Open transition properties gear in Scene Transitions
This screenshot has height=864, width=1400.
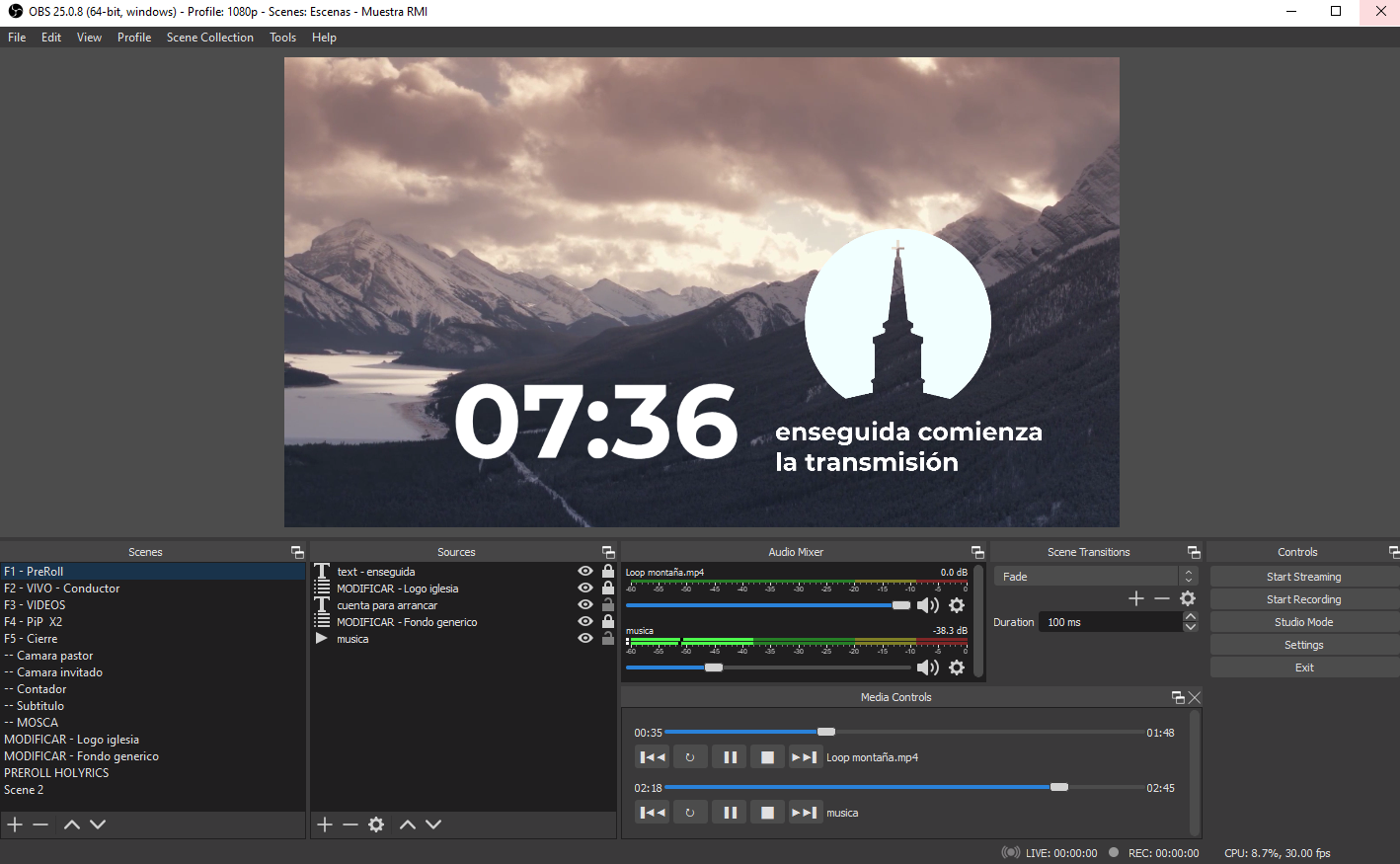tap(1187, 598)
